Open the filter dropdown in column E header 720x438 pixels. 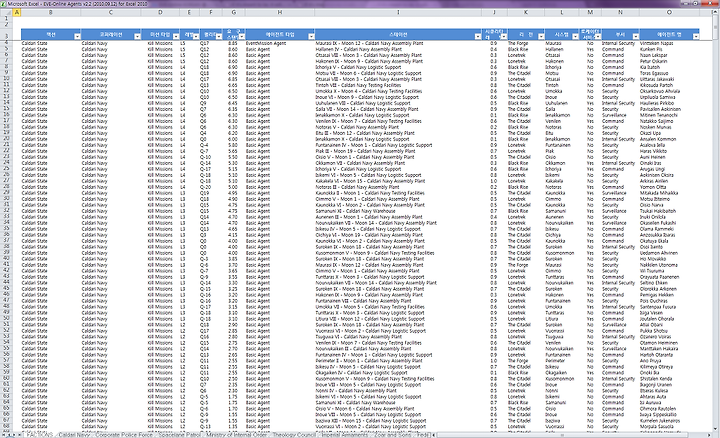tap(196, 36)
